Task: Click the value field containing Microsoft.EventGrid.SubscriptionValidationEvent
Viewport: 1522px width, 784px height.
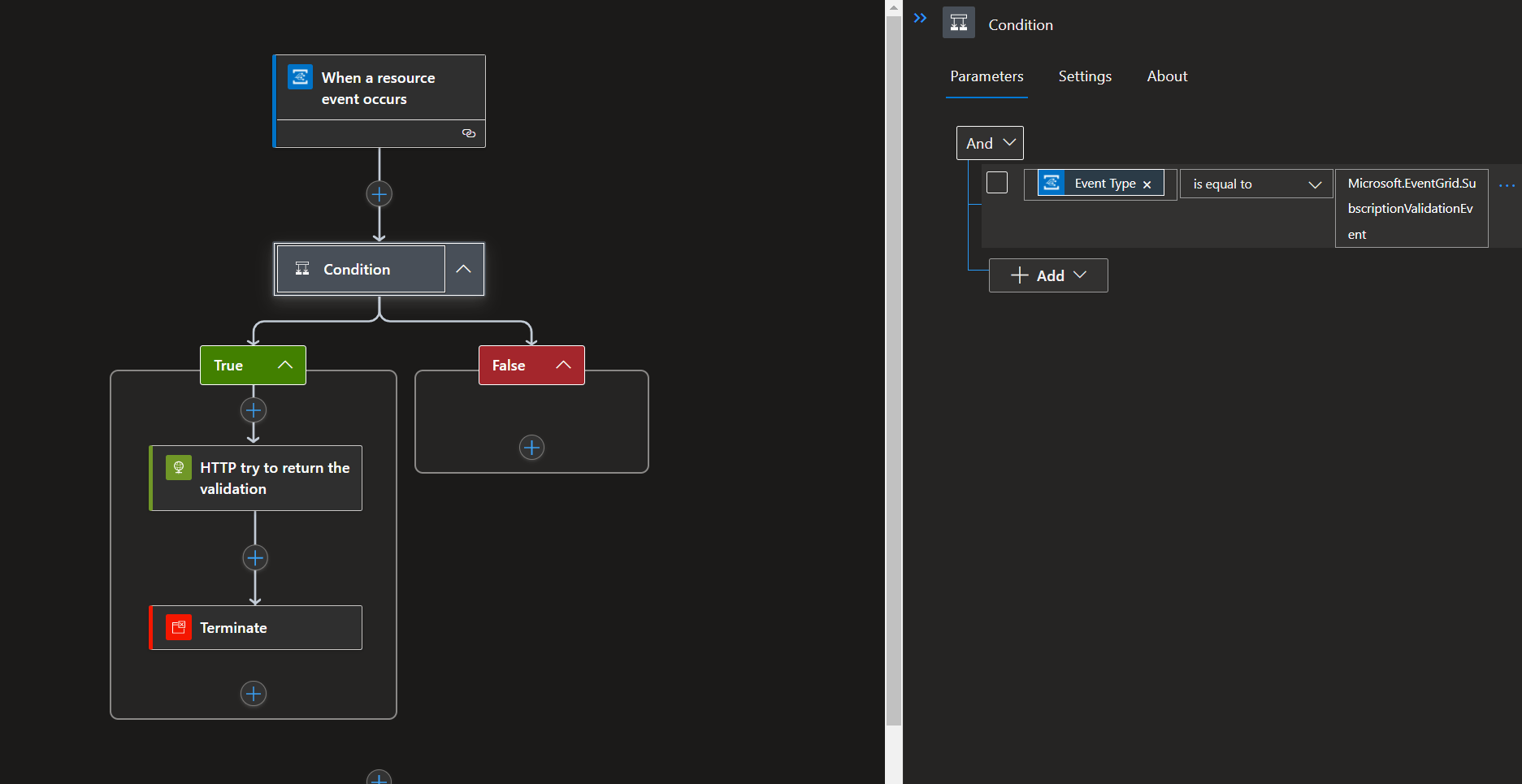Action: (x=1411, y=208)
